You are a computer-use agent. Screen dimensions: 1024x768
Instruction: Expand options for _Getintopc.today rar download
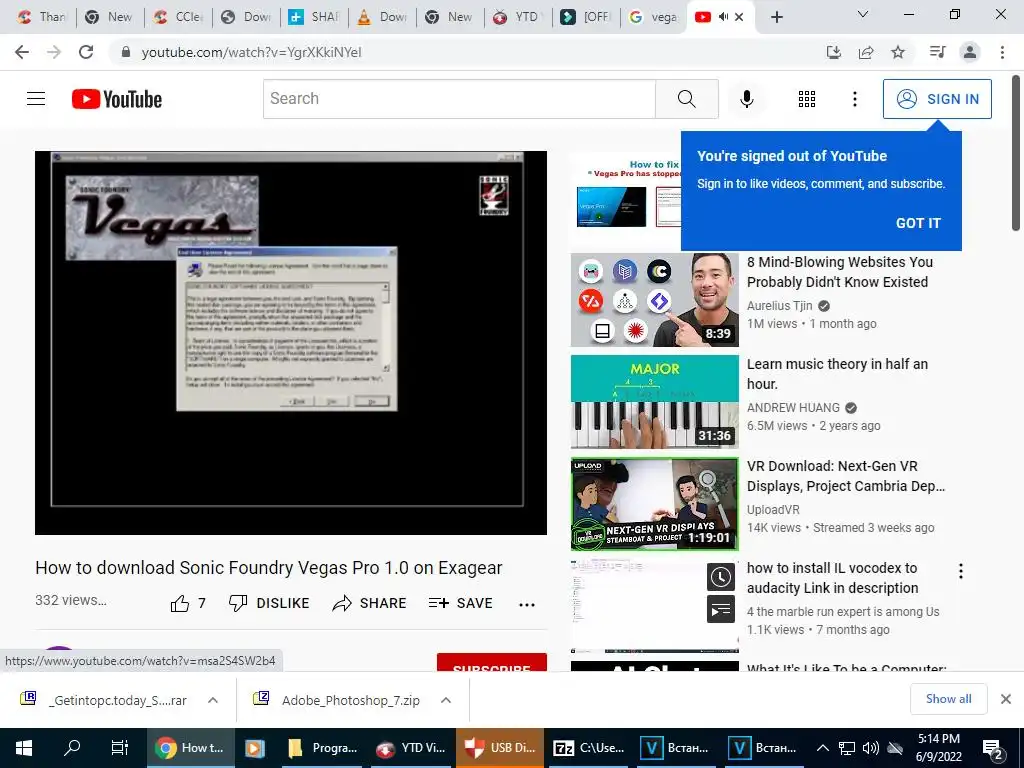(x=213, y=700)
